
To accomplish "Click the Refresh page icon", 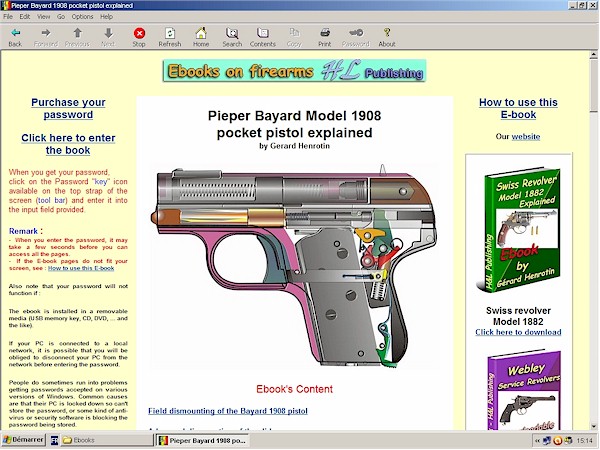I will pyautogui.click(x=170, y=33).
